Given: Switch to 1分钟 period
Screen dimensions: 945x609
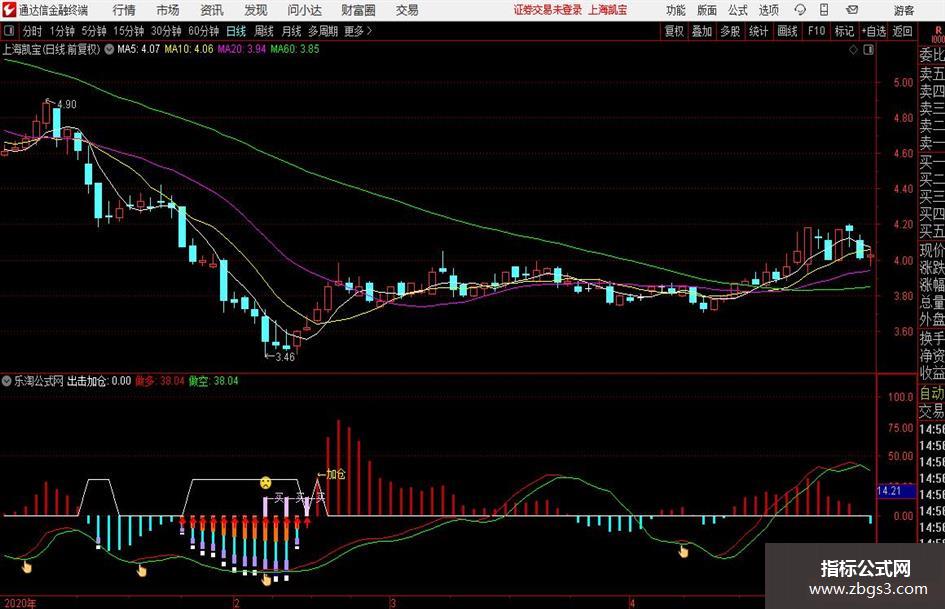Looking at the screenshot, I should [62, 31].
